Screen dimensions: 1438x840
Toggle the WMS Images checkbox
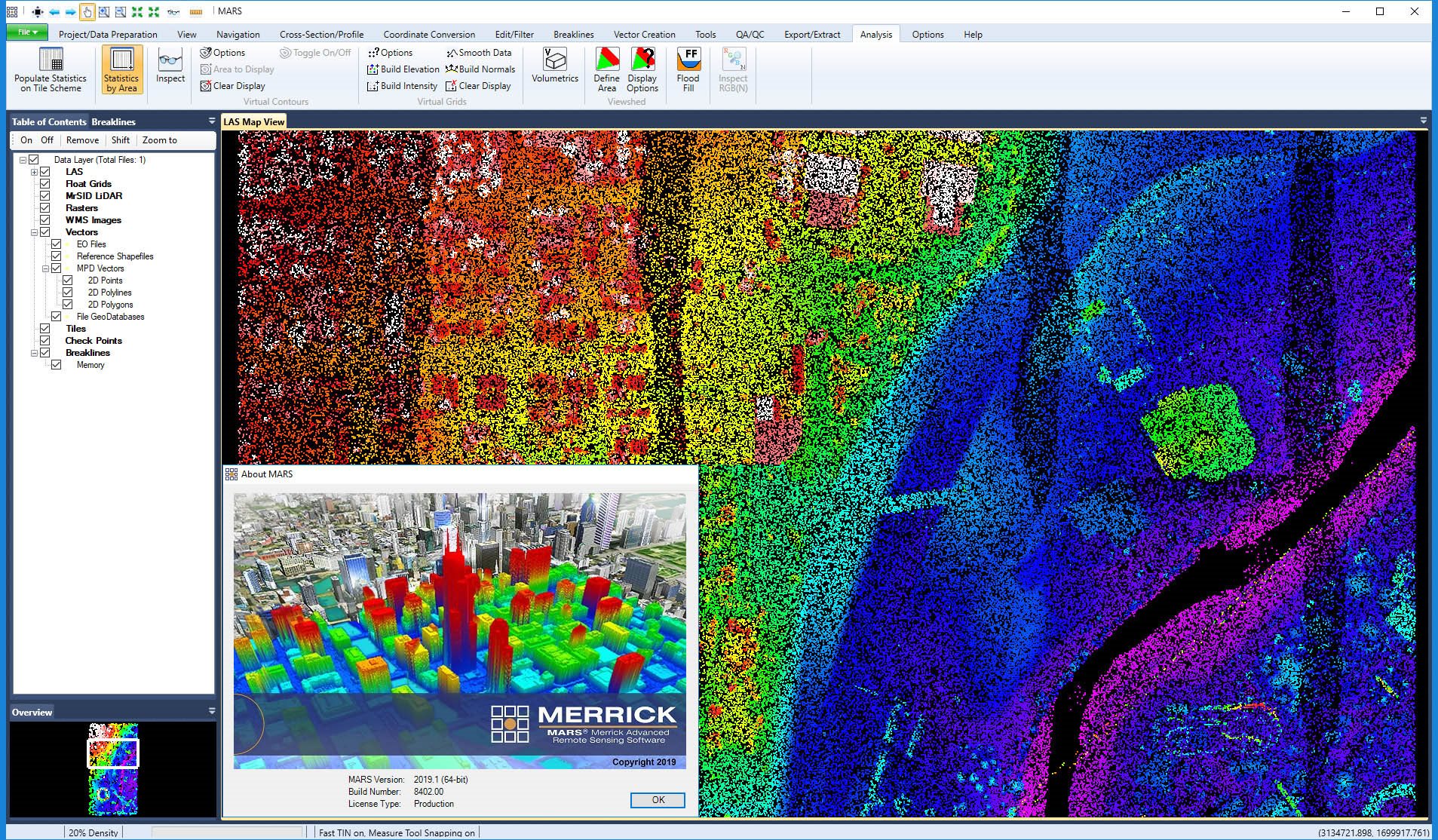coord(45,220)
